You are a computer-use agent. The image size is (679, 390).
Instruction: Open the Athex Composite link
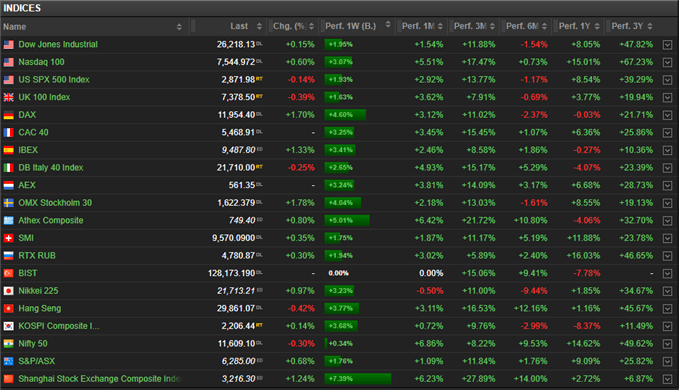point(51,220)
